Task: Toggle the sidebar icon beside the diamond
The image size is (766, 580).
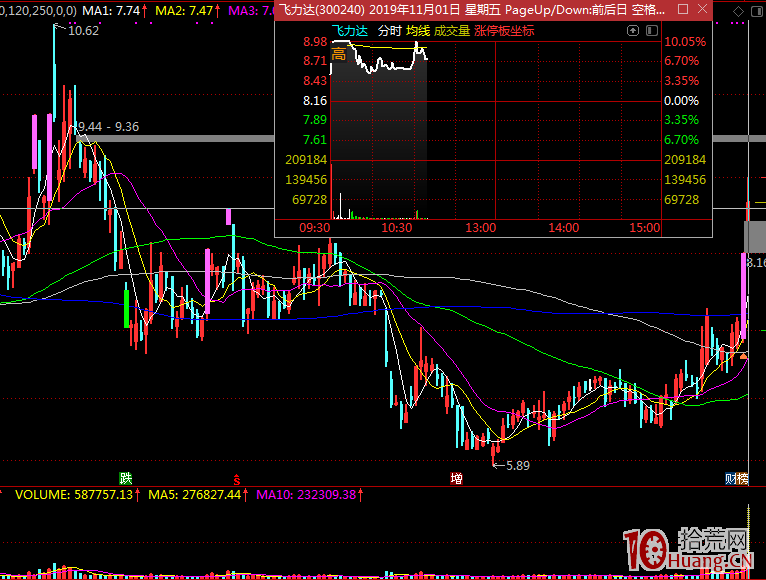Action: [x=758, y=11]
